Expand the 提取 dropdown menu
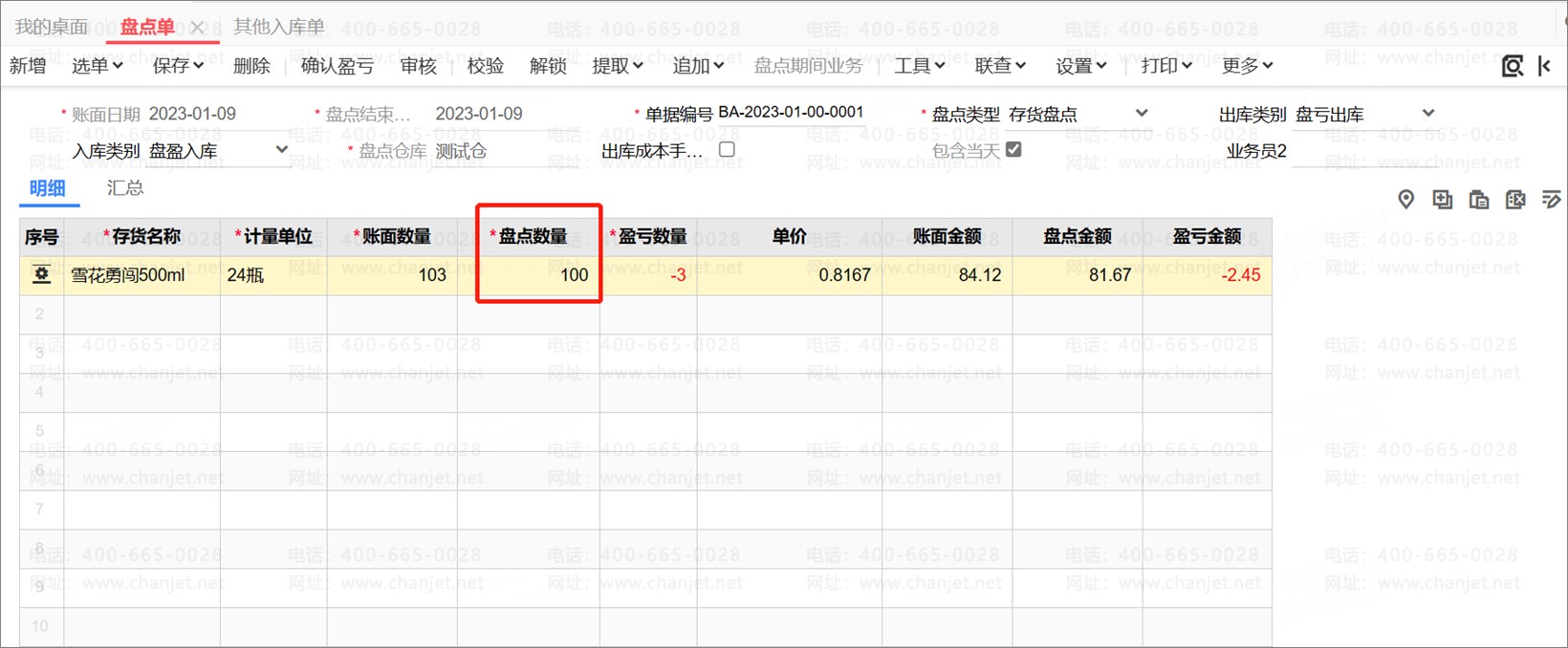This screenshot has height=648, width=1568. [x=618, y=66]
